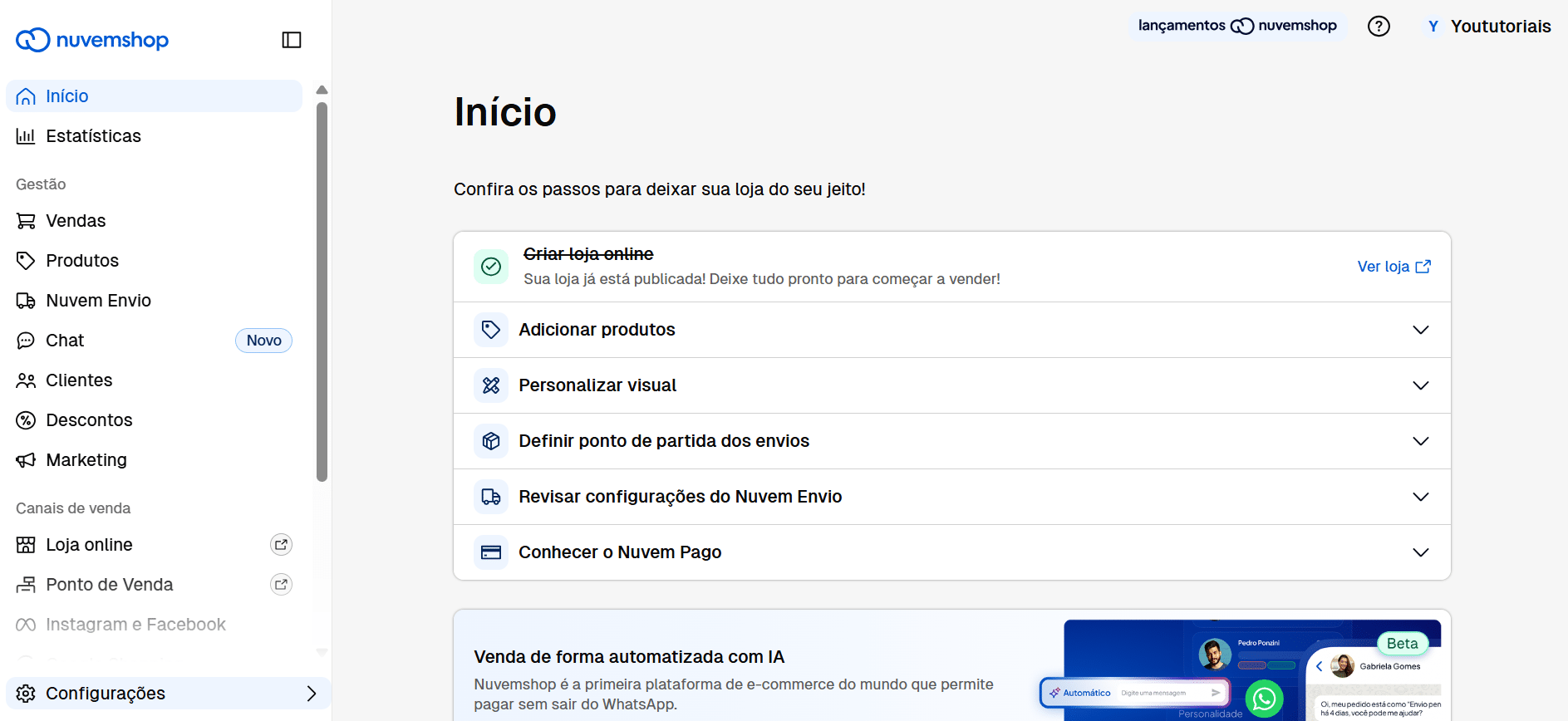Click the Beta badge on banner image
1568x721 pixels.
1403,644
